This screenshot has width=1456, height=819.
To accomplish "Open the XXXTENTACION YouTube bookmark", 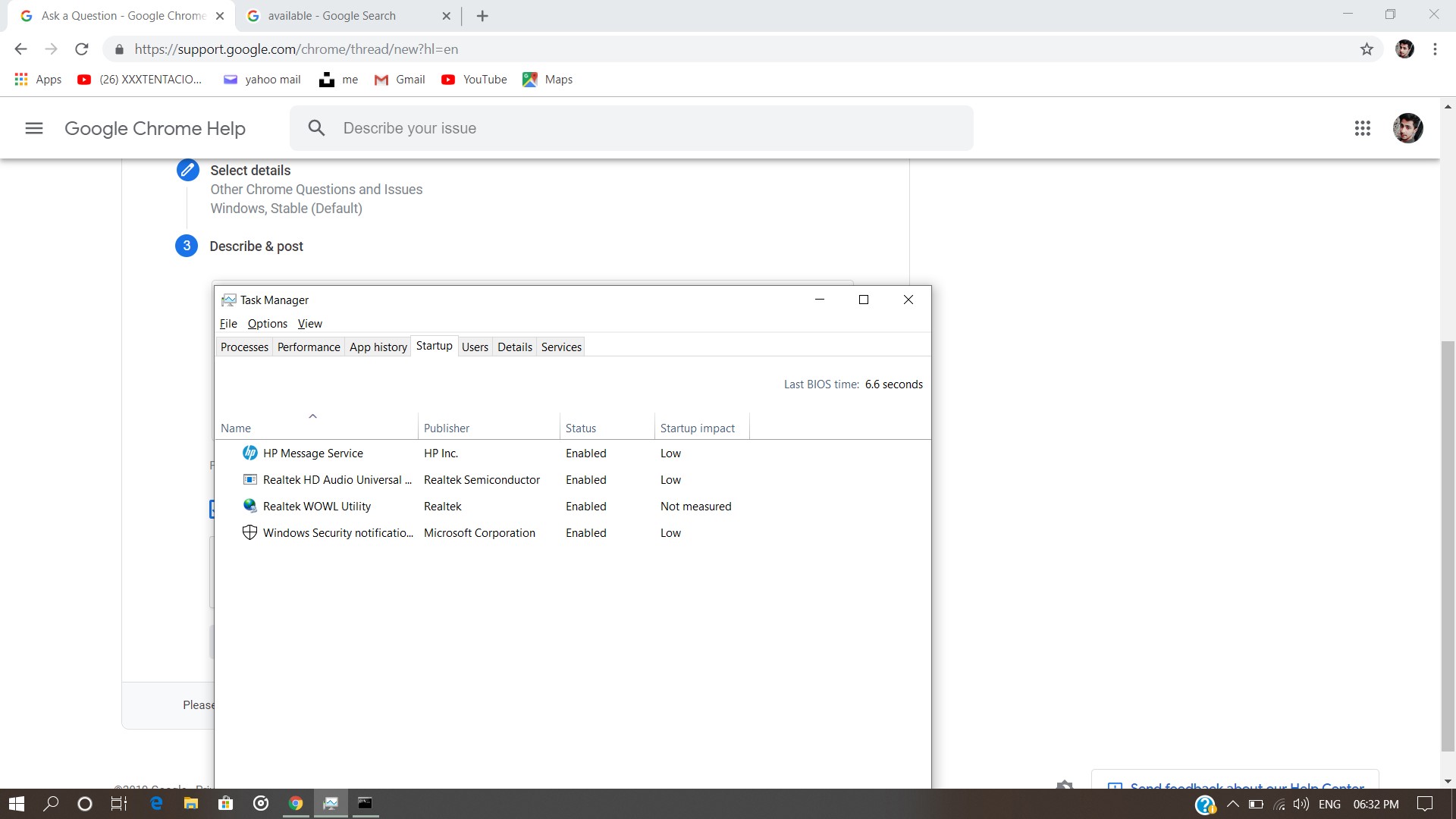I will [x=140, y=80].
